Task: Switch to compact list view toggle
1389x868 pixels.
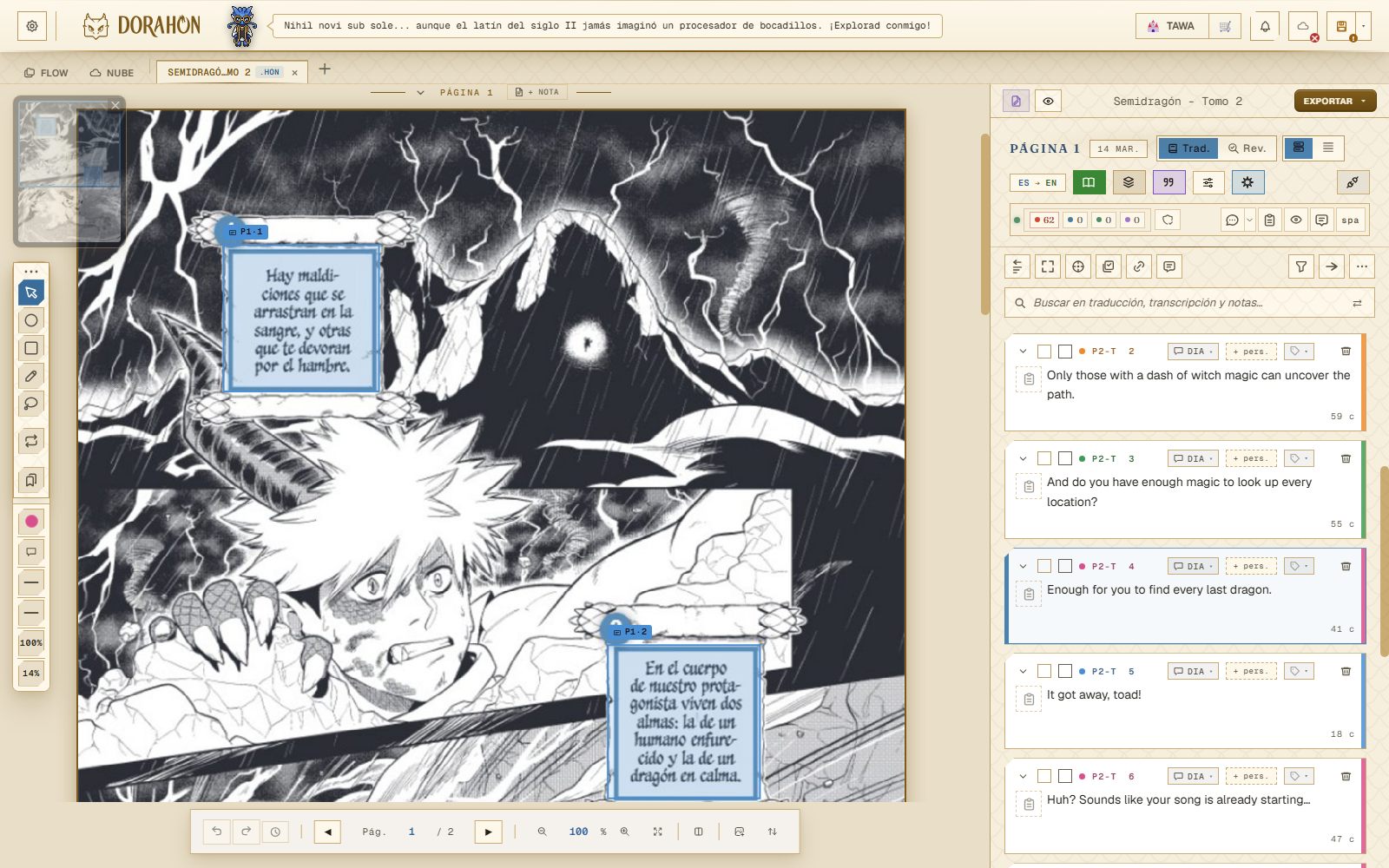Action: coord(1327,148)
